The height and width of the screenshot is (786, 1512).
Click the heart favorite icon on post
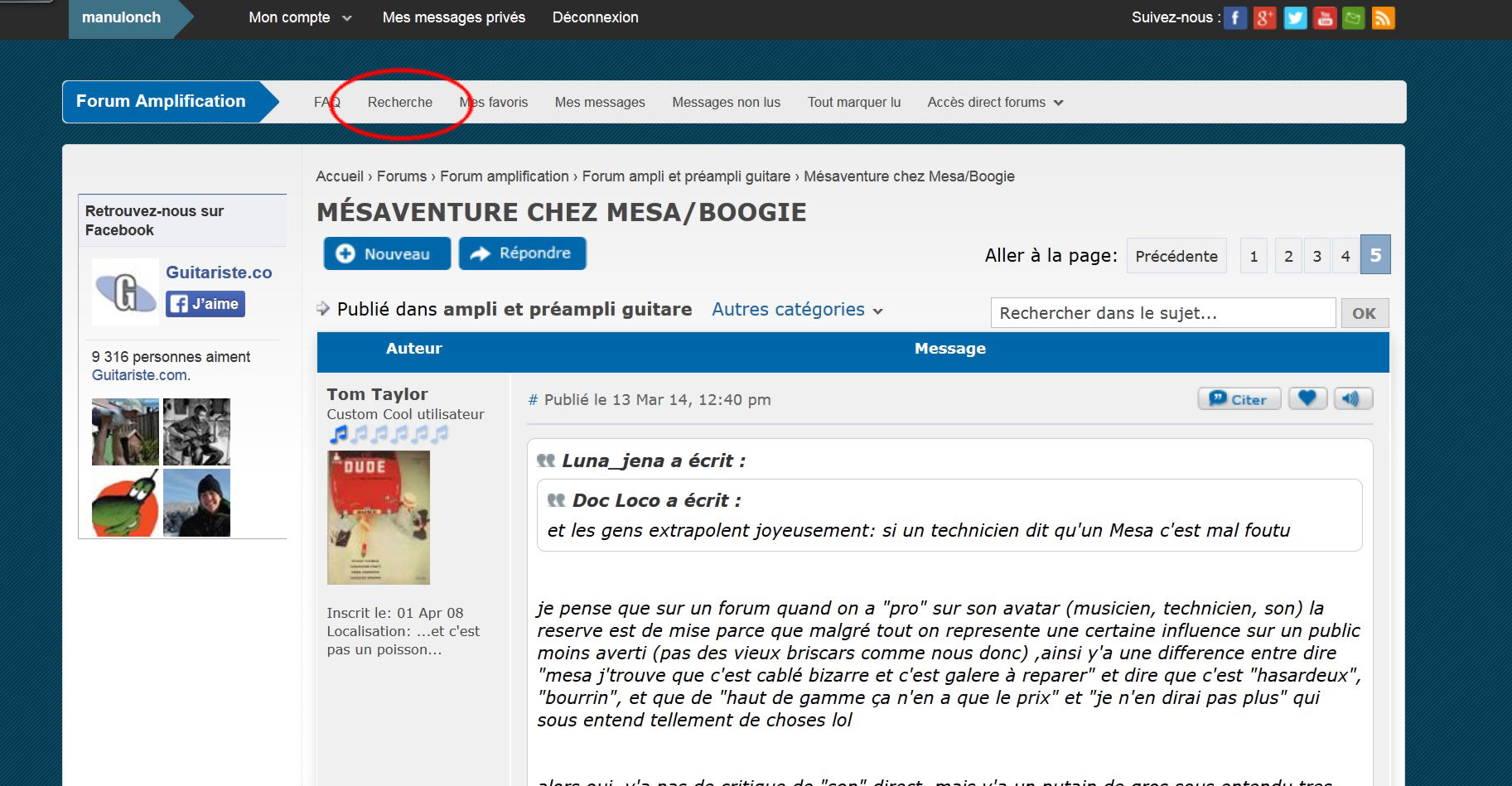[1307, 399]
